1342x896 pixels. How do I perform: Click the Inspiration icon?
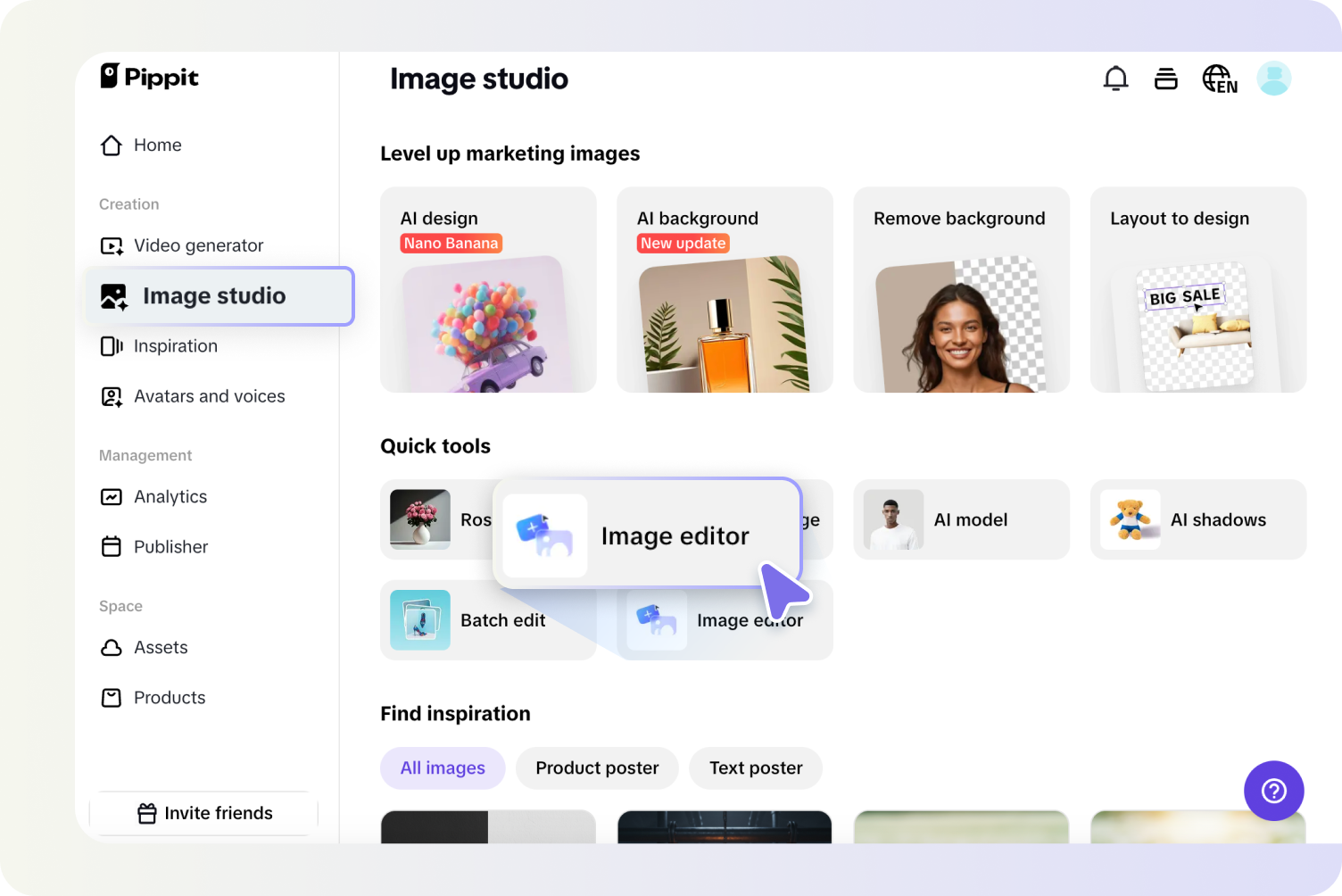pyautogui.click(x=112, y=346)
